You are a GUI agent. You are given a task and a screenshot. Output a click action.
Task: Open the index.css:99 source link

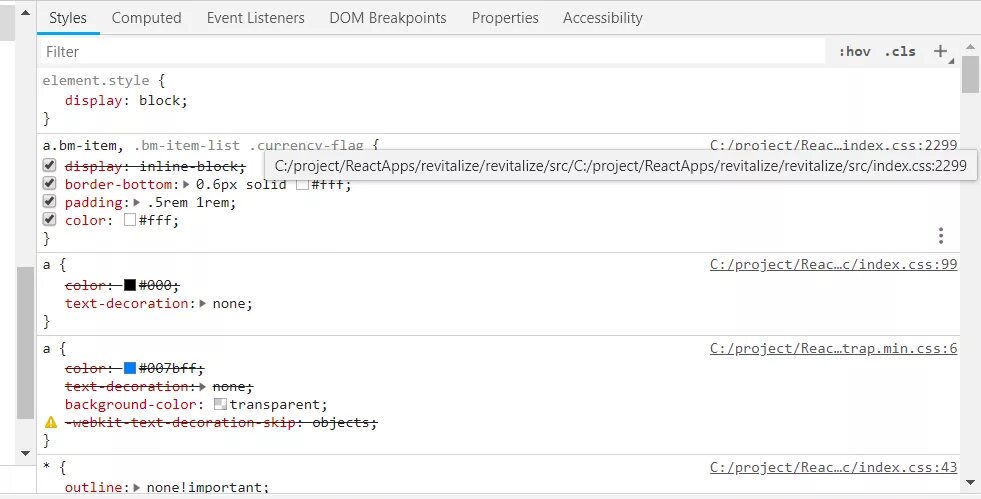click(x=833, y=265)
